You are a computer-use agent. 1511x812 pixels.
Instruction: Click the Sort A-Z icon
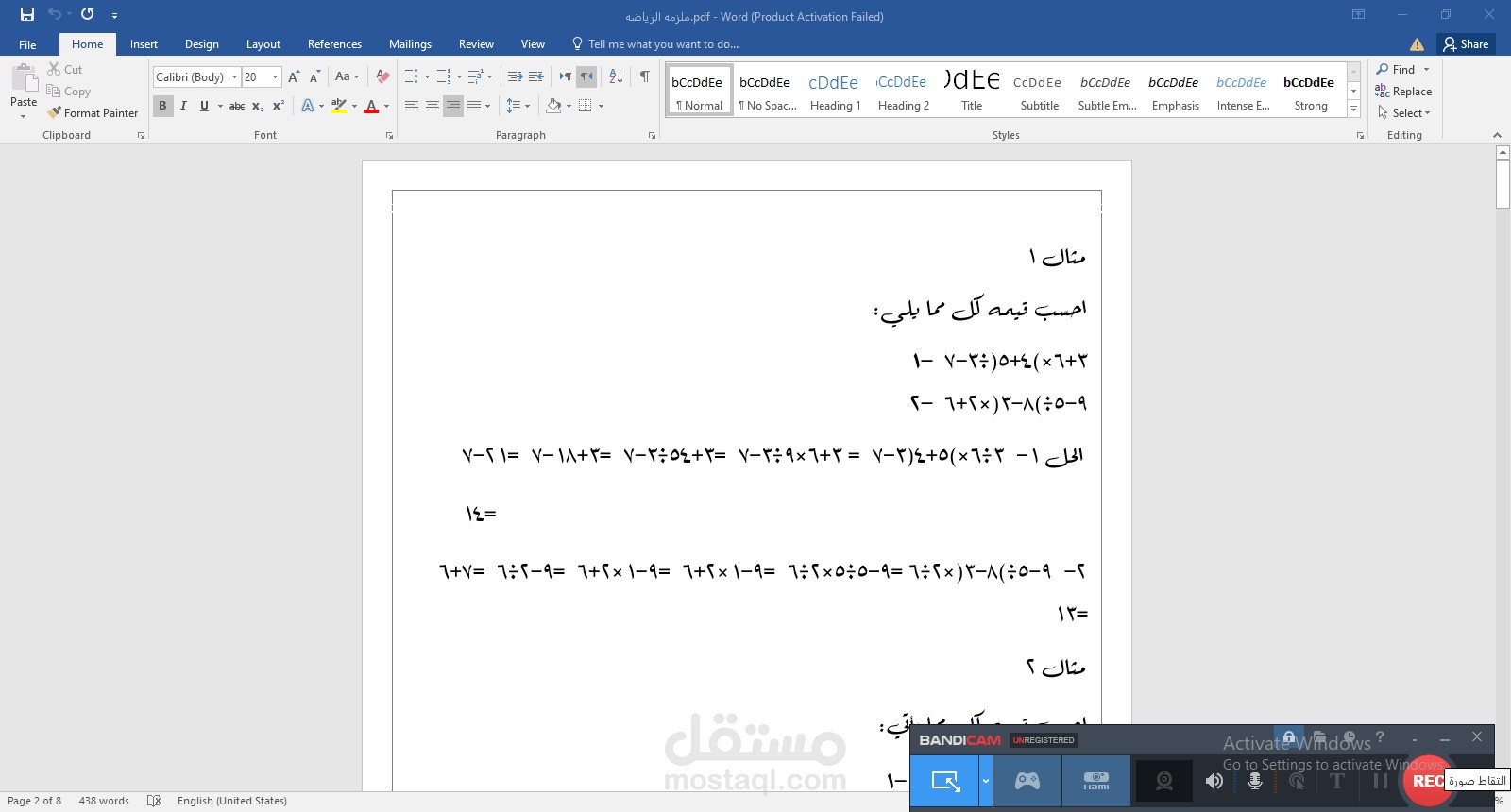[616, 76]
